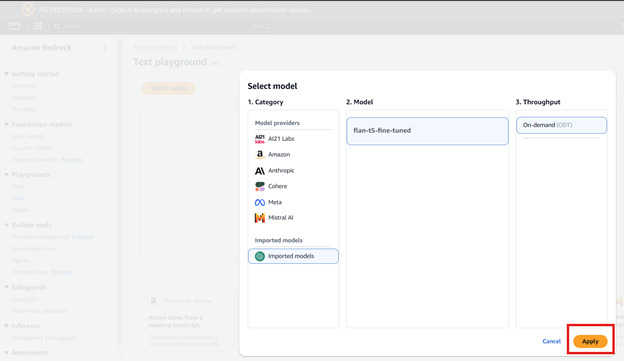This screenshot has height=361, width=624.
Task: Pick the Anthropic provider
Action: 274,170
